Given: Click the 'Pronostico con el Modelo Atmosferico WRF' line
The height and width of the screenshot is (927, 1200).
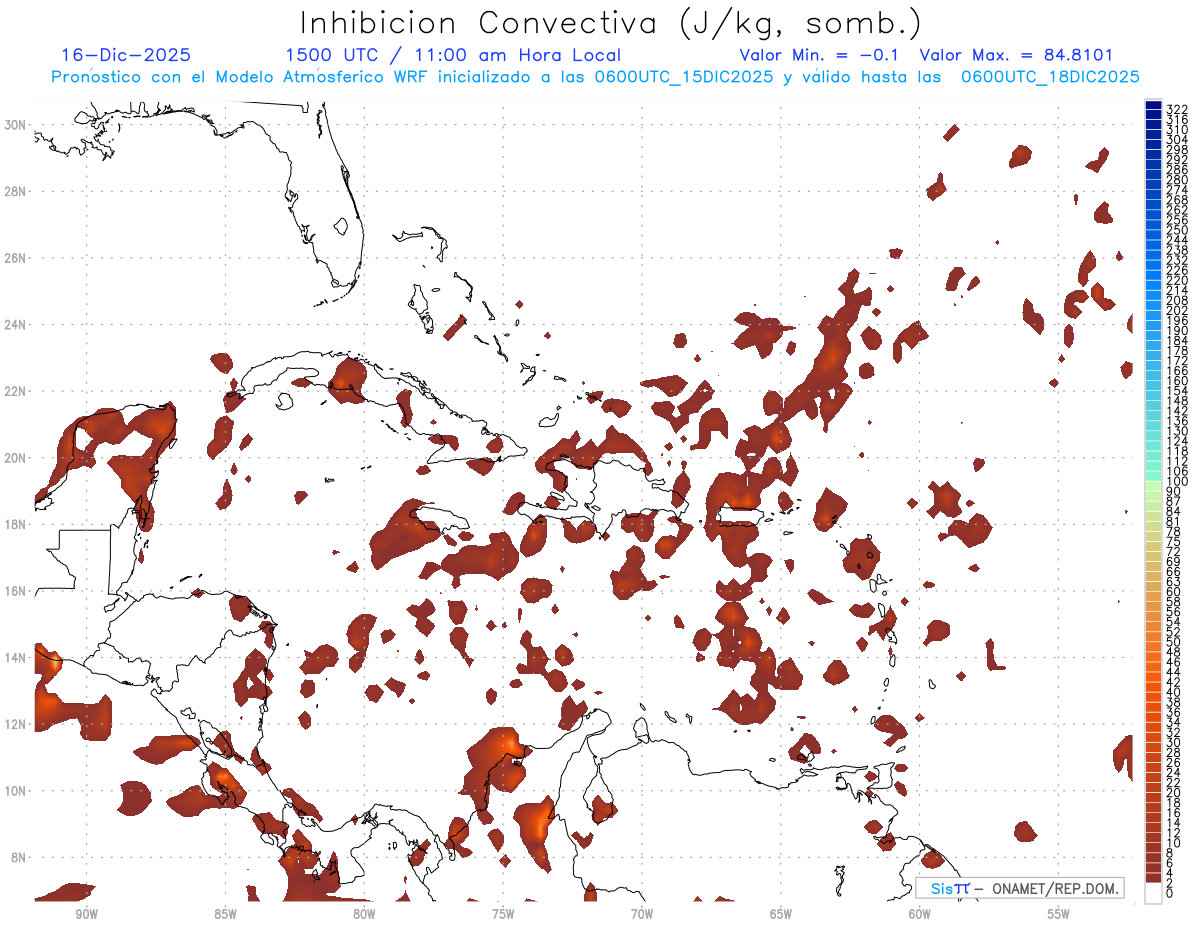Looking at the screenshot, I should (x=595, y=77).
